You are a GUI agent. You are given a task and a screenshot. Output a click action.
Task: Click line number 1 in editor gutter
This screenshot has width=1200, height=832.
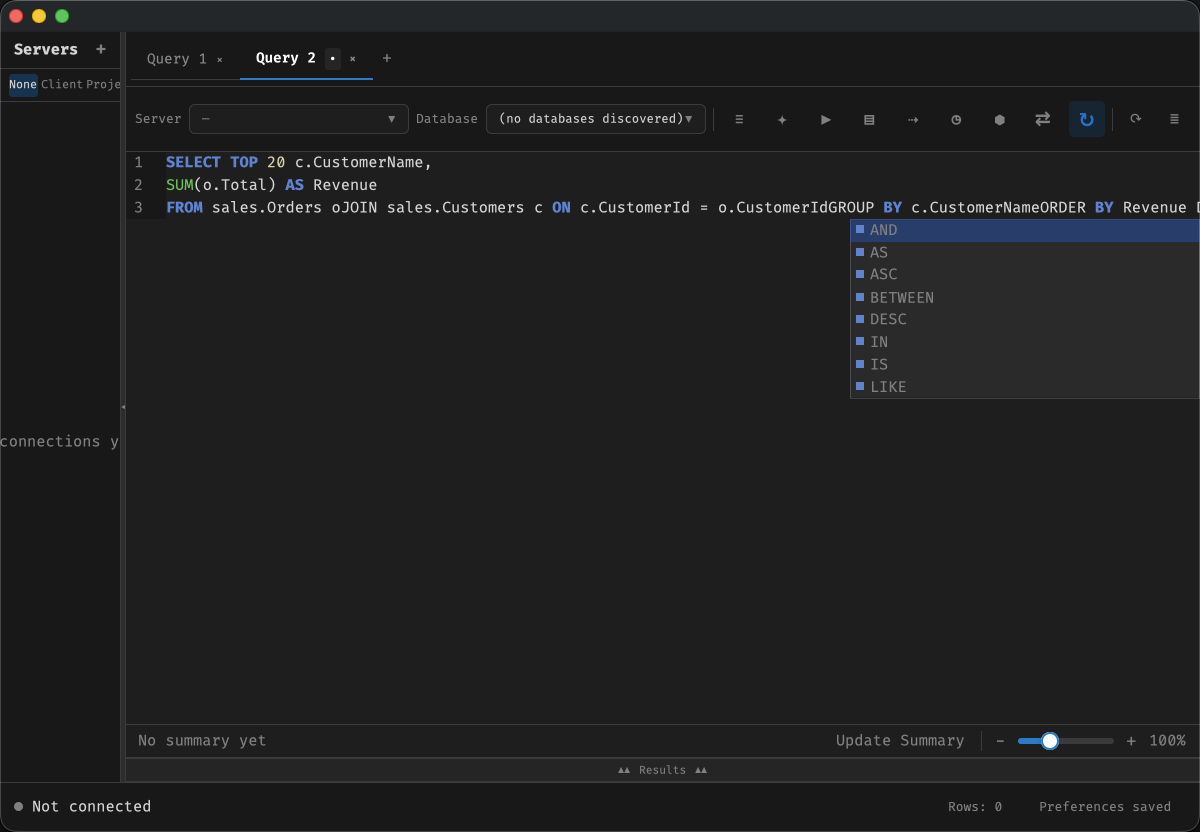coord(138,162)
